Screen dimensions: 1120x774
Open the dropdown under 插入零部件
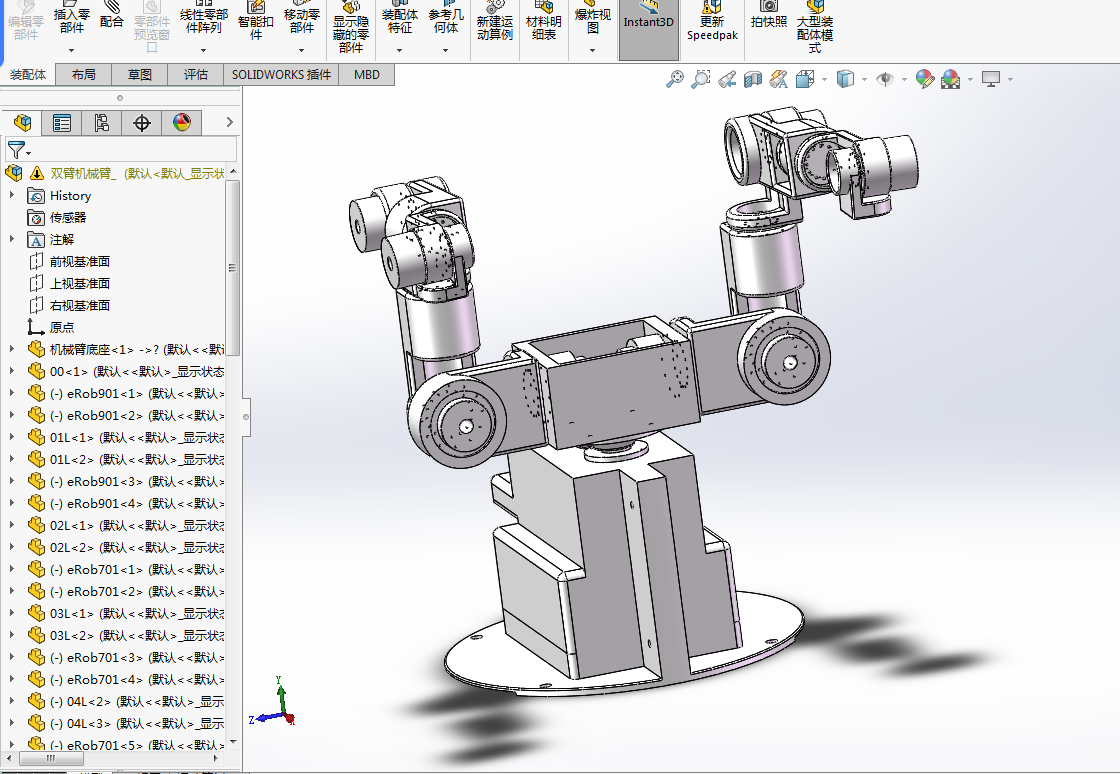(x=71, y=50)
